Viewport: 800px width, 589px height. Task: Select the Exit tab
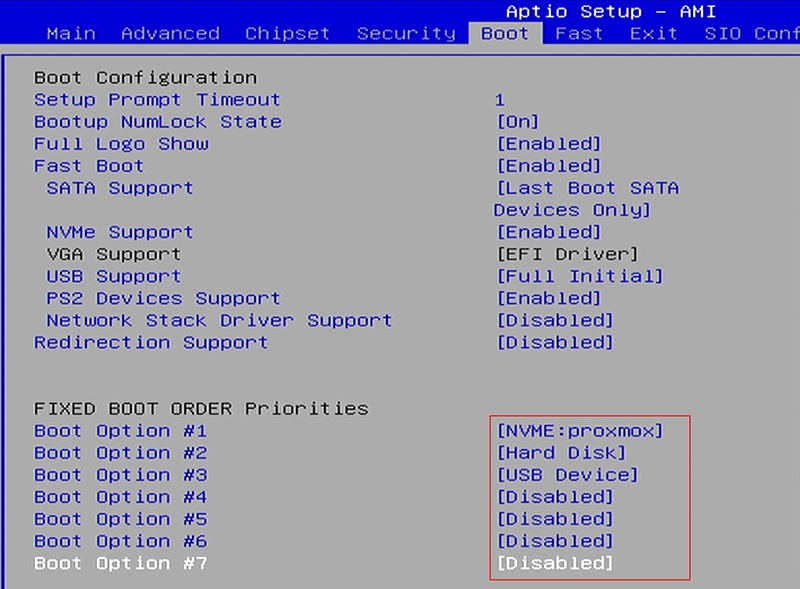[x=654, y=34]
